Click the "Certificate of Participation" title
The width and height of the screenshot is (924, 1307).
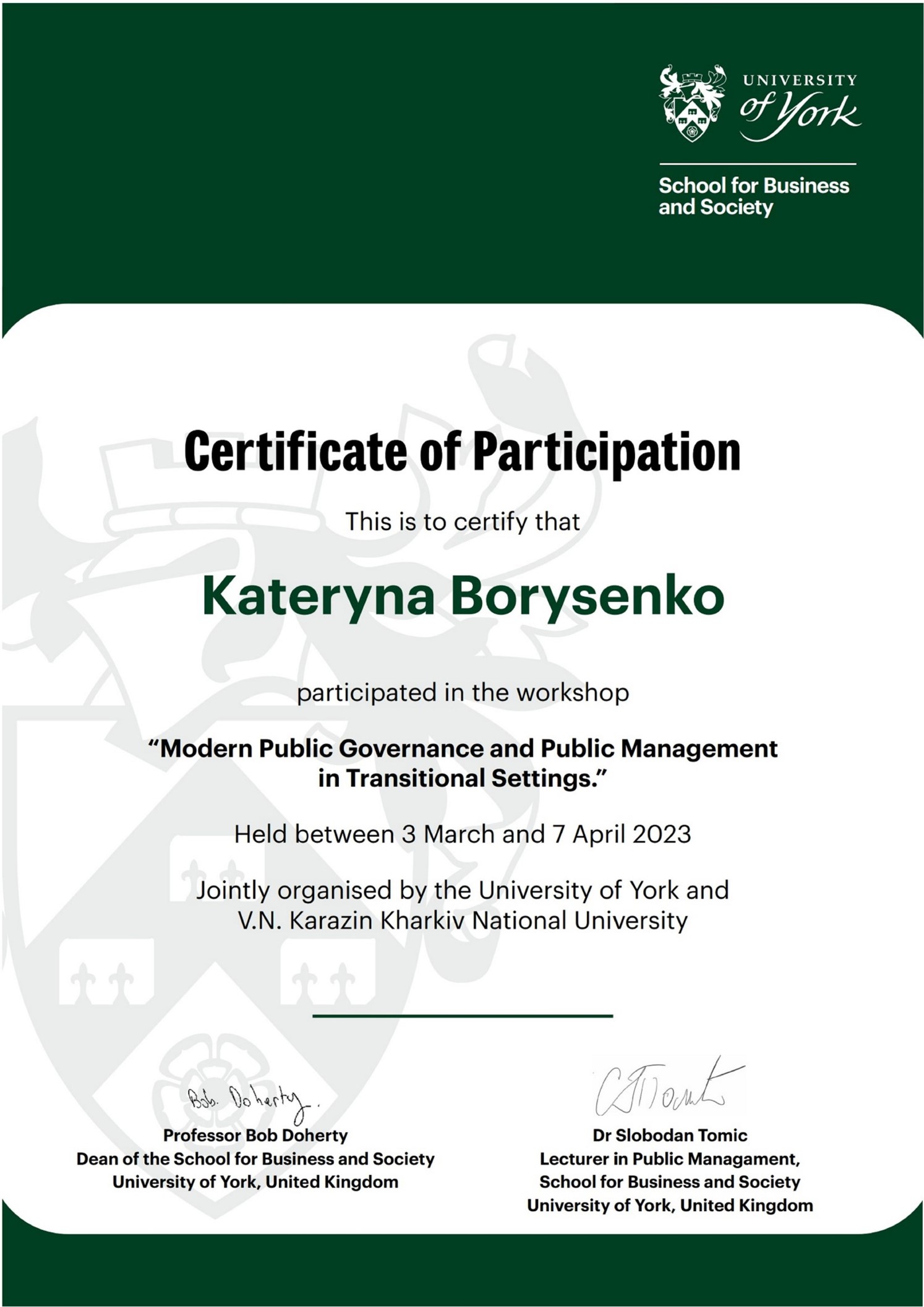tap(462, 452)
